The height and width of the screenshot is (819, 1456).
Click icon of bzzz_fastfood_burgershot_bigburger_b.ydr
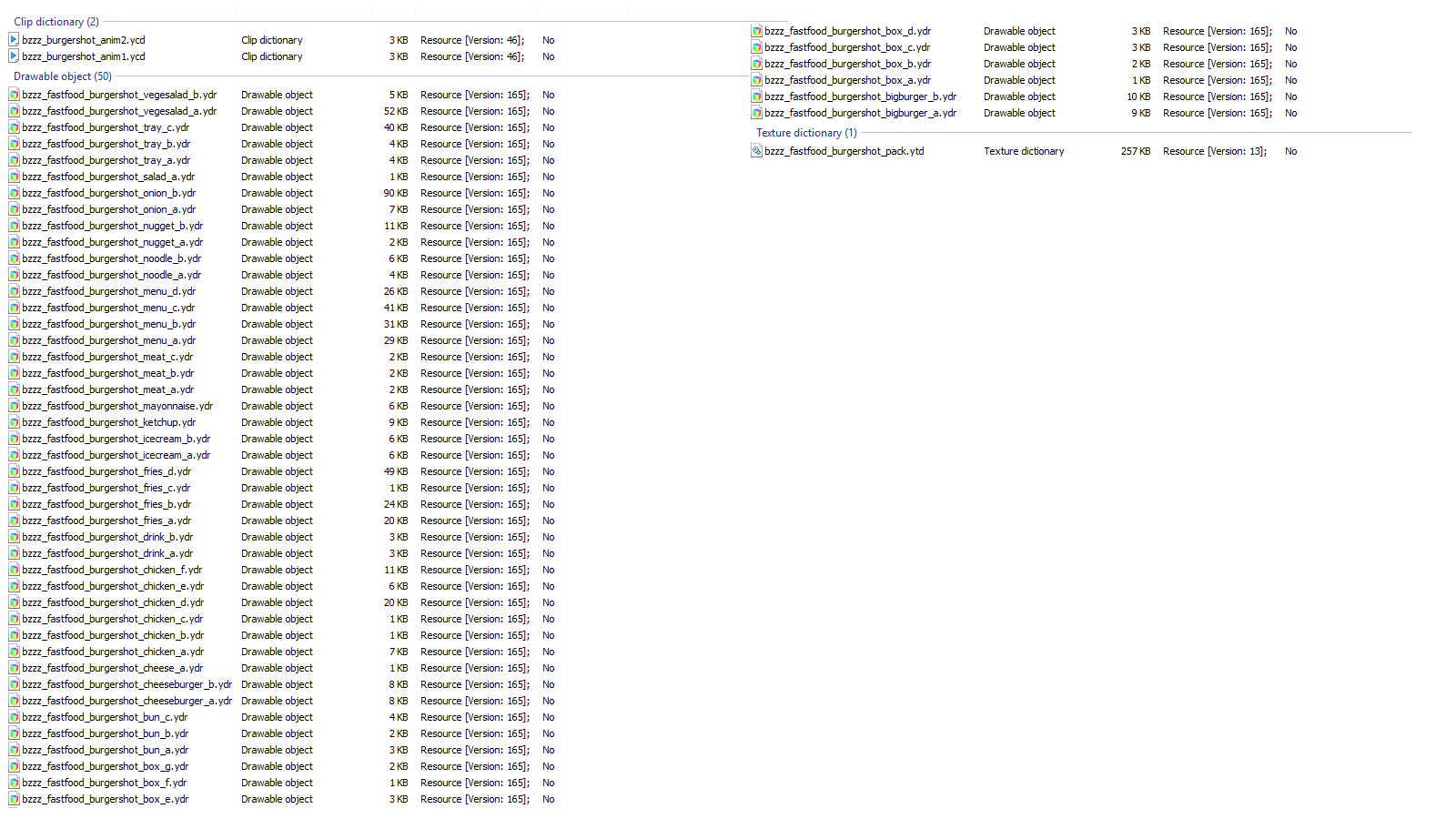tap(756, 96)
